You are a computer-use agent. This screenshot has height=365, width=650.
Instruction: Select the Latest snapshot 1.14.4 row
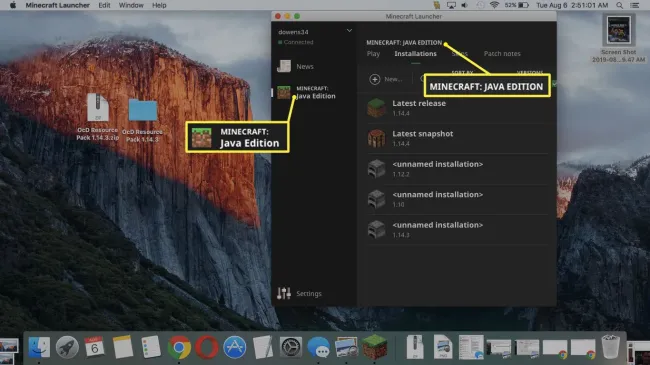point(457,138)
